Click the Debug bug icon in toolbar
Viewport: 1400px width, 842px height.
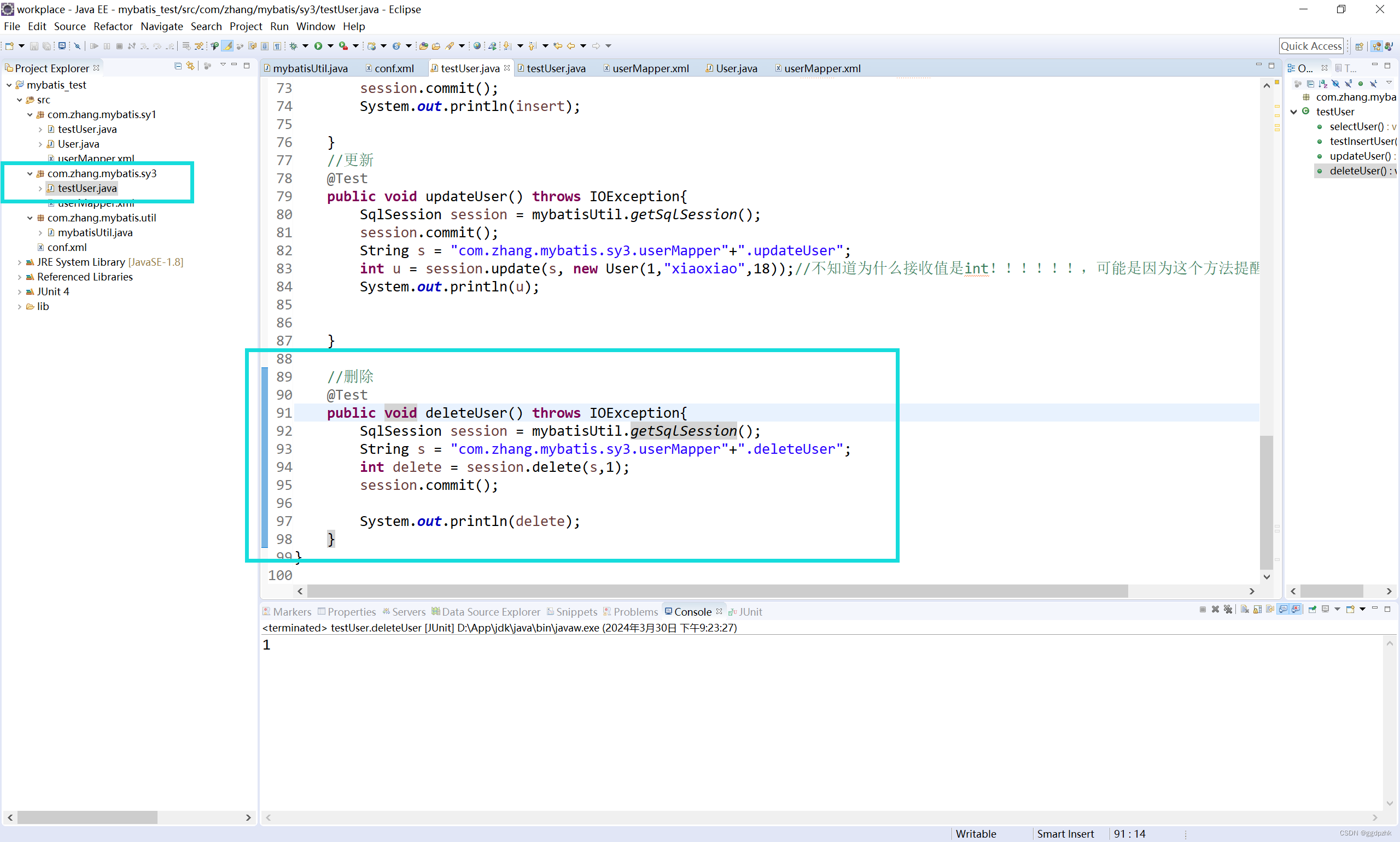(293, 46)
